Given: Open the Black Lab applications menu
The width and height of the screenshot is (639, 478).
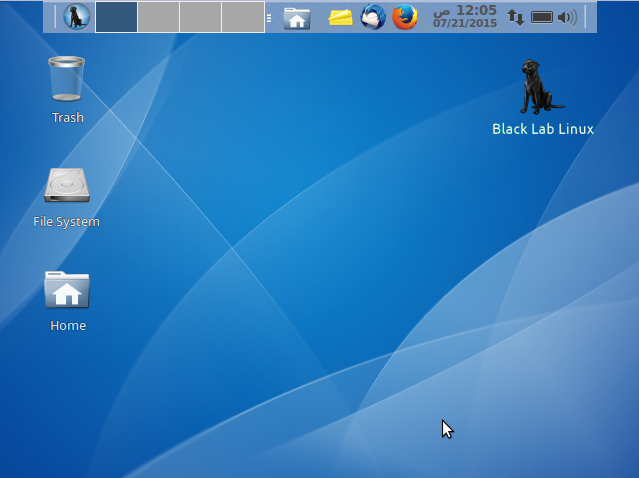Looking at the screenshot, I should pyautogui.click(x=77, y=17).
